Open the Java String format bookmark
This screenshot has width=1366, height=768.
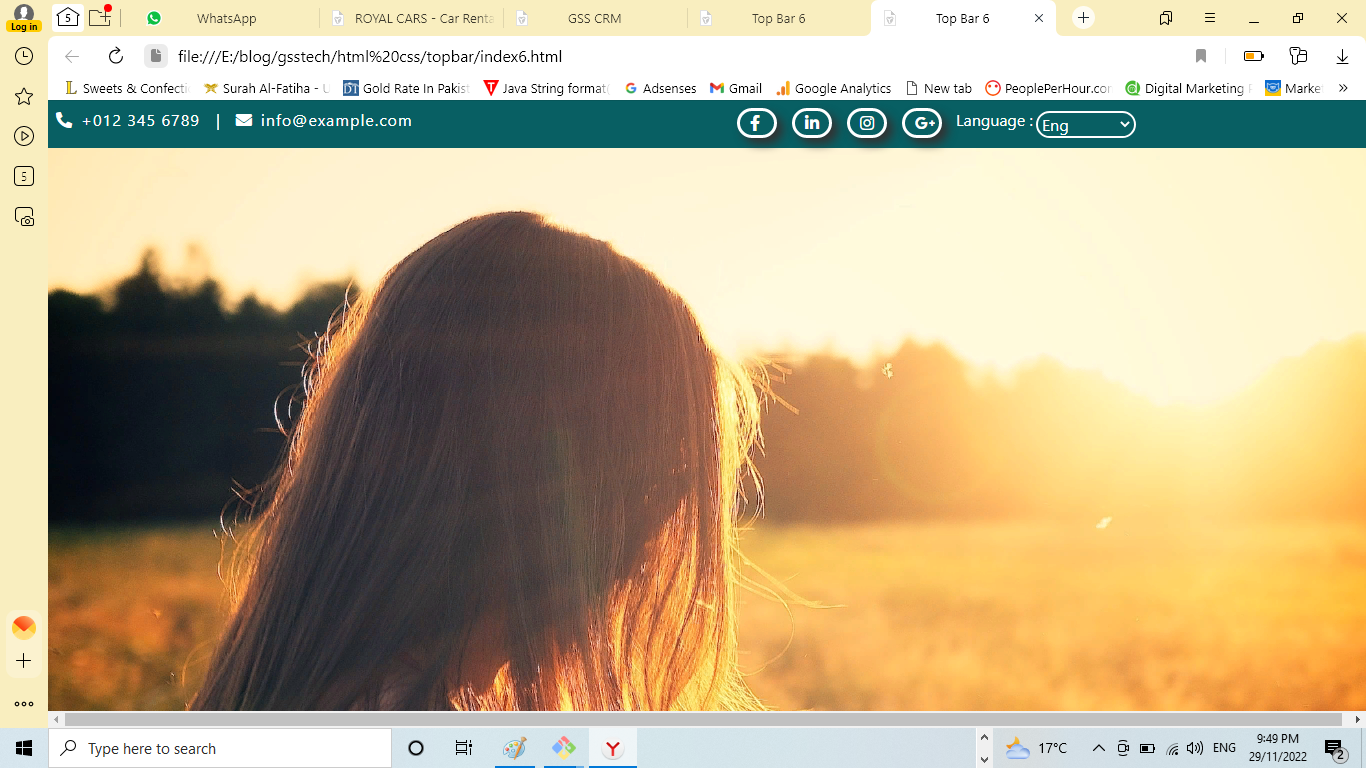pos(546,88)
